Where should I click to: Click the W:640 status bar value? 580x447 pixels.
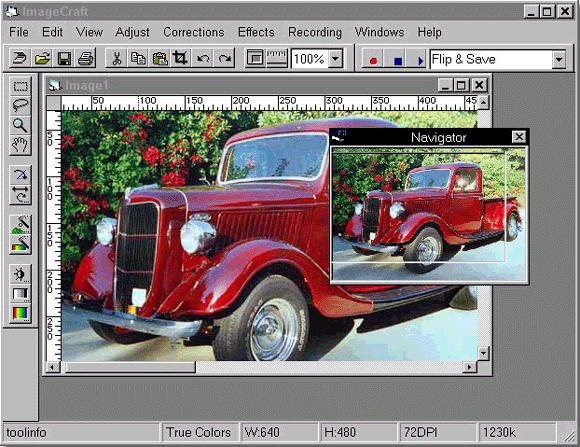click(279, 432)
